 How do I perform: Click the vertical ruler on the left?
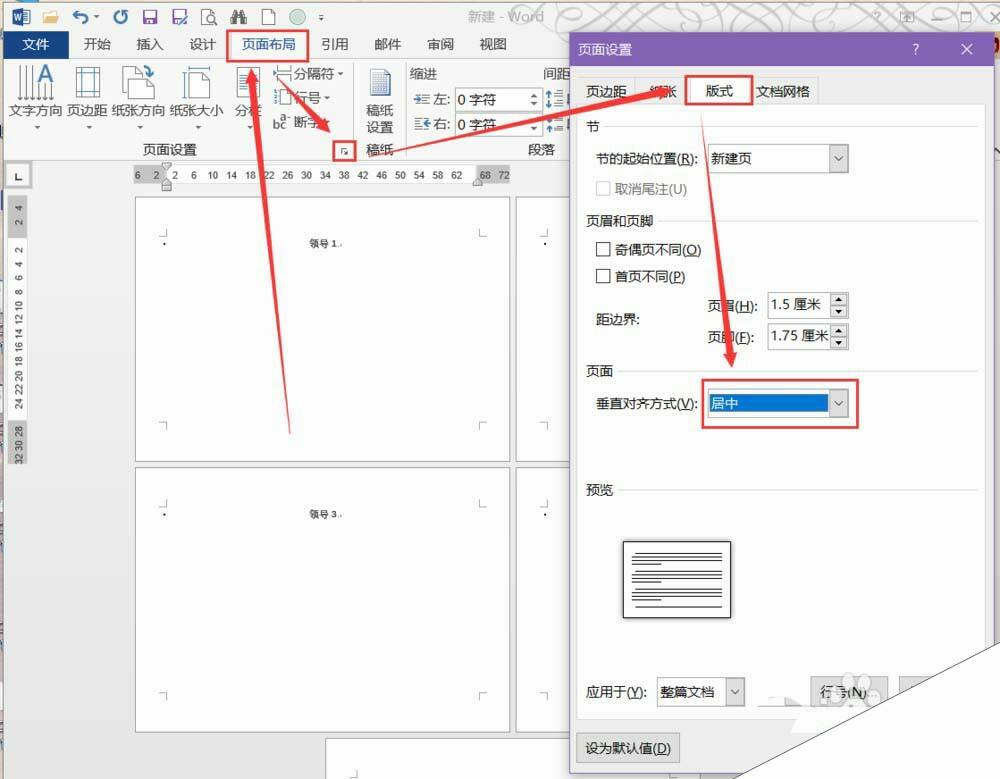pos(18,329)
